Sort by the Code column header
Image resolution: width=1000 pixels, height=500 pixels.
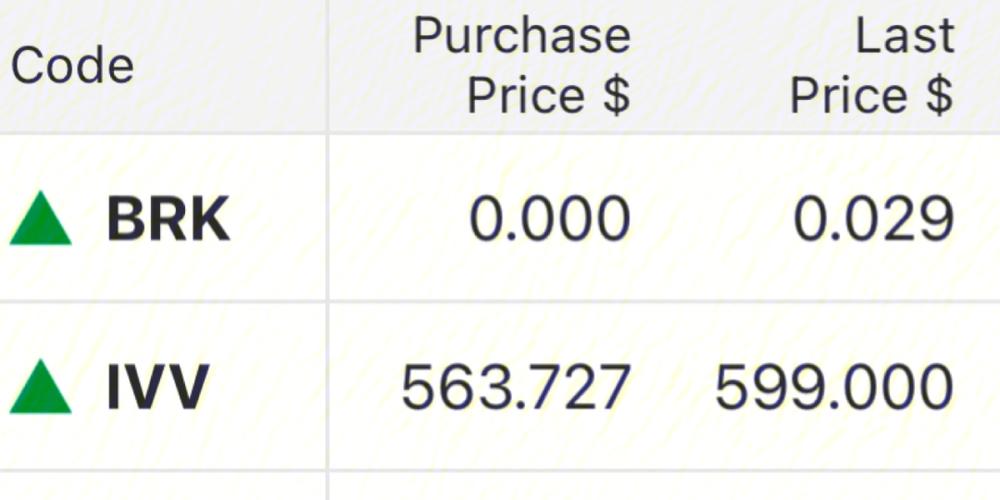(x=72, y=66)
